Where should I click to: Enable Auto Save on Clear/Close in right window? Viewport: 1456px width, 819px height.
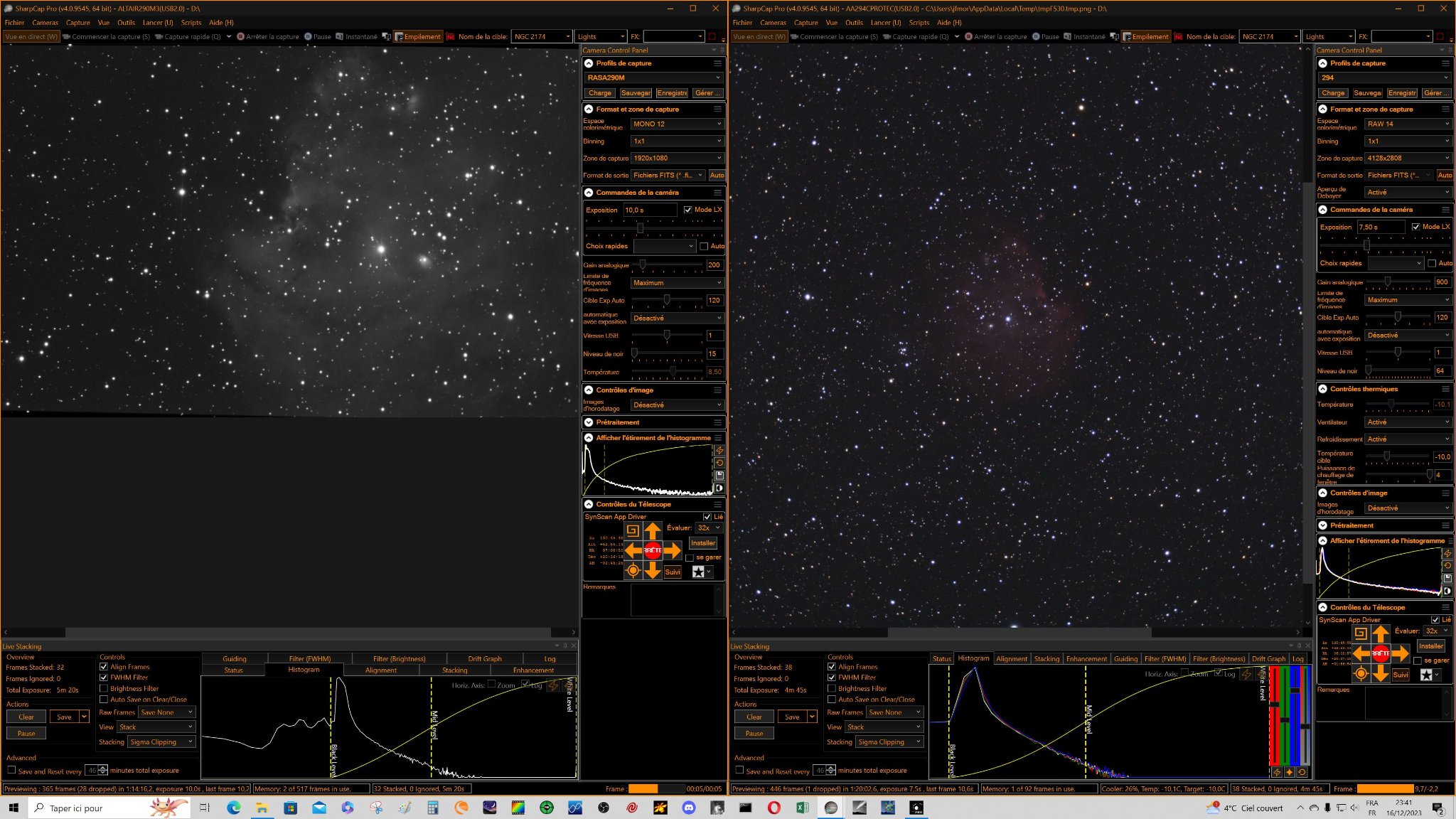(x=832, y=700)
